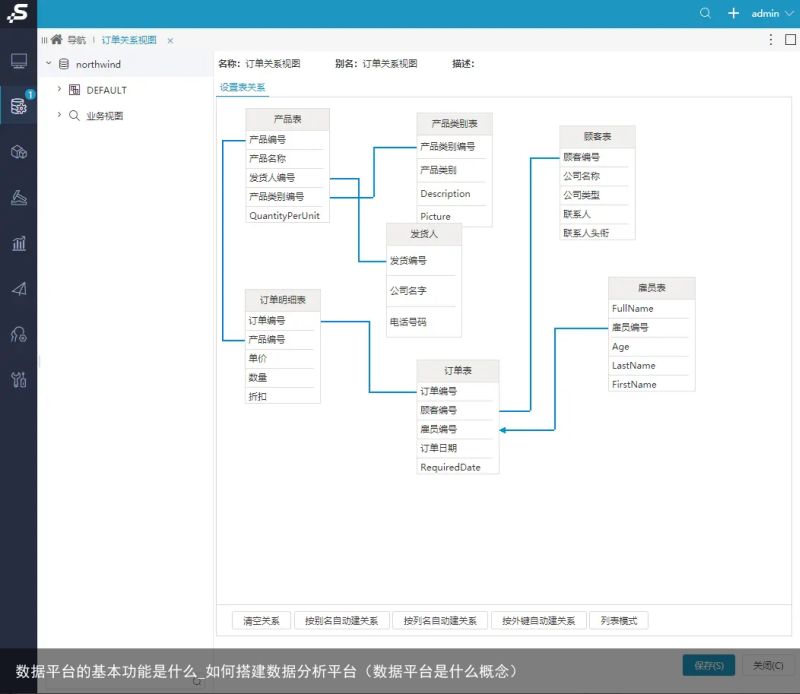Select the 产品类别表 table header
Viewport: 800px width, 694px height.
pos(454,123)
